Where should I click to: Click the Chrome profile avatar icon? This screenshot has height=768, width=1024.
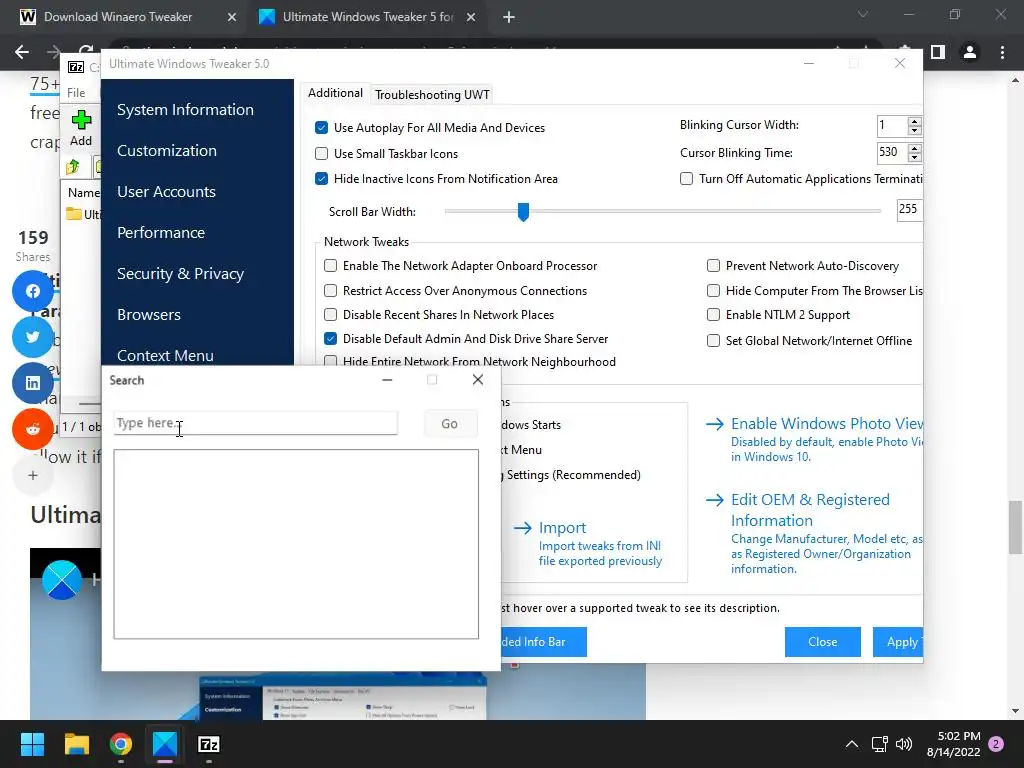[970, 52]
